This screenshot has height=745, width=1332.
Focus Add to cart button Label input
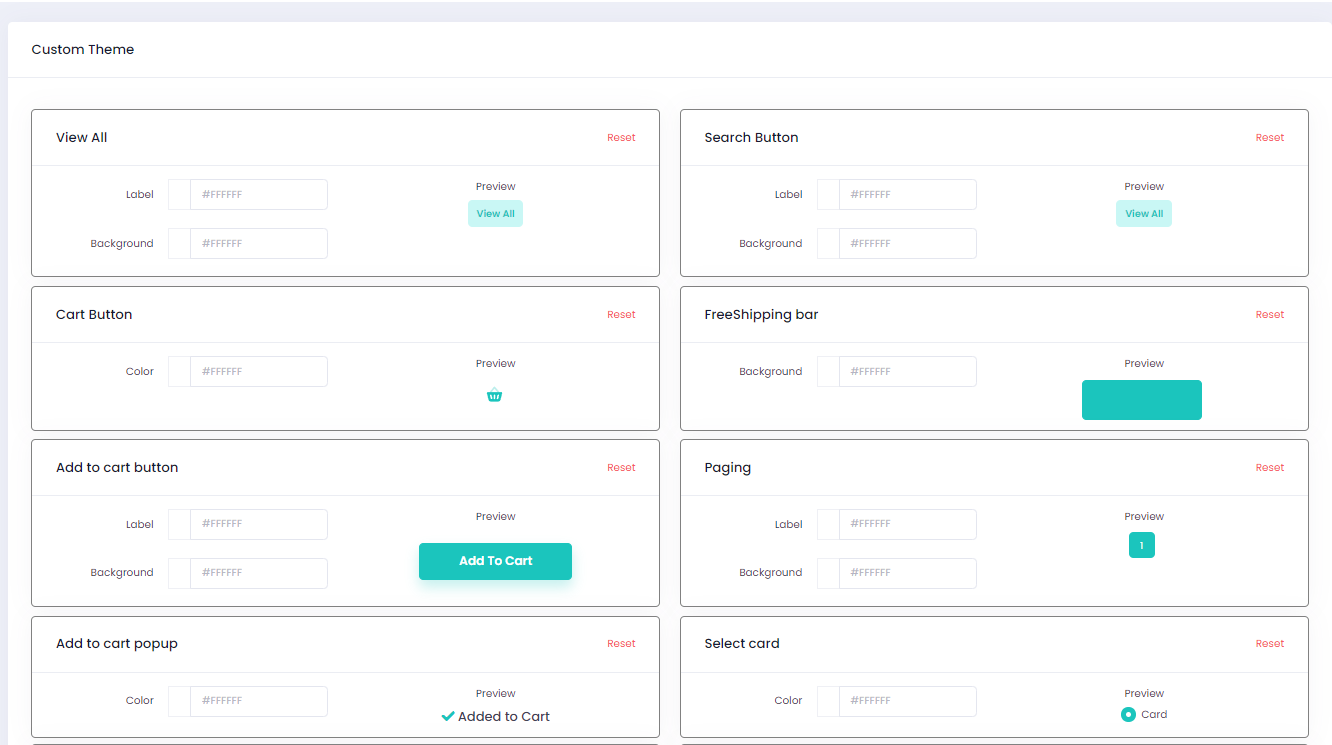tap(259, 525)
